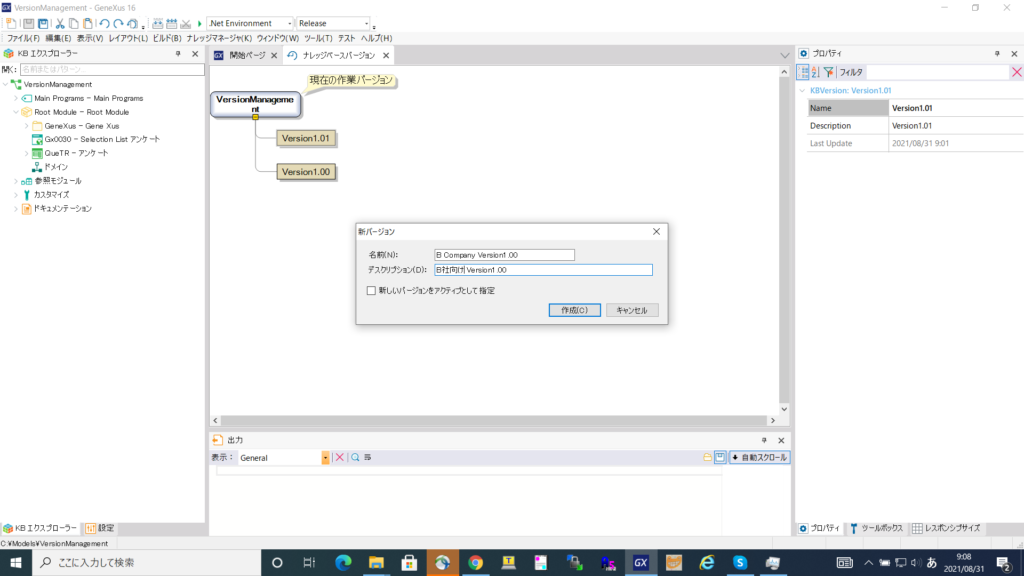
Task: Select the Version1.00 node in the diagram
Action: point(306,172)
